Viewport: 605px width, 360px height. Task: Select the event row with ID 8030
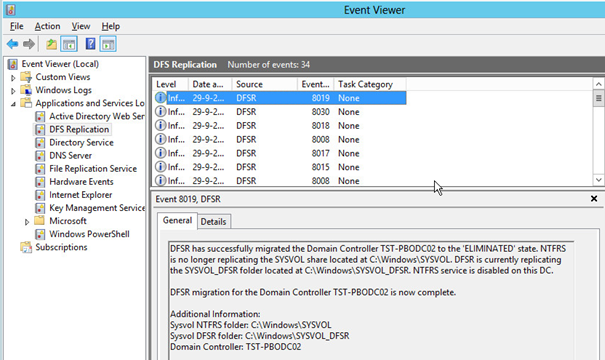280,112
